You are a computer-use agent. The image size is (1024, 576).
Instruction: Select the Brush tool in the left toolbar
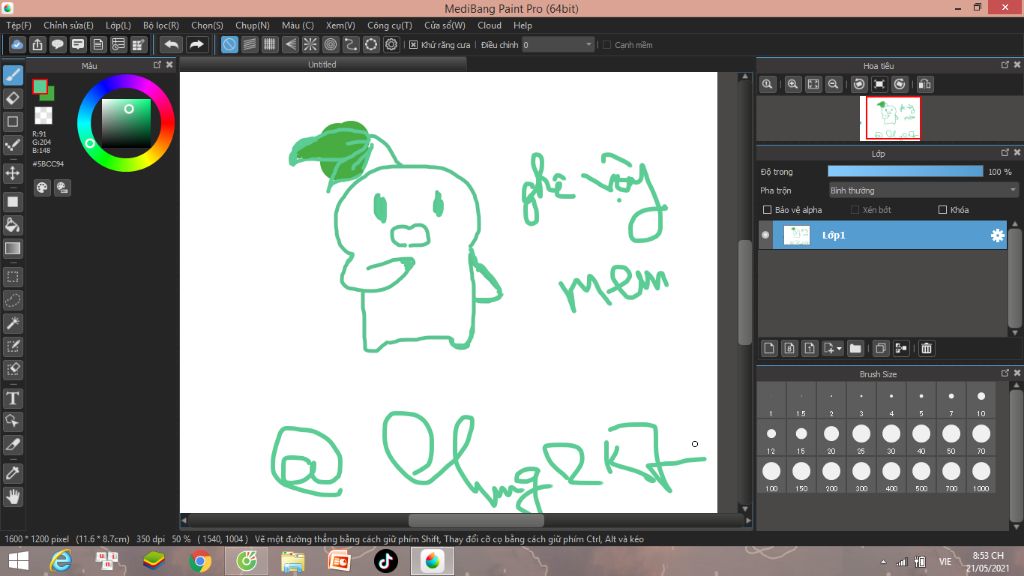click(x=13, y=75)
